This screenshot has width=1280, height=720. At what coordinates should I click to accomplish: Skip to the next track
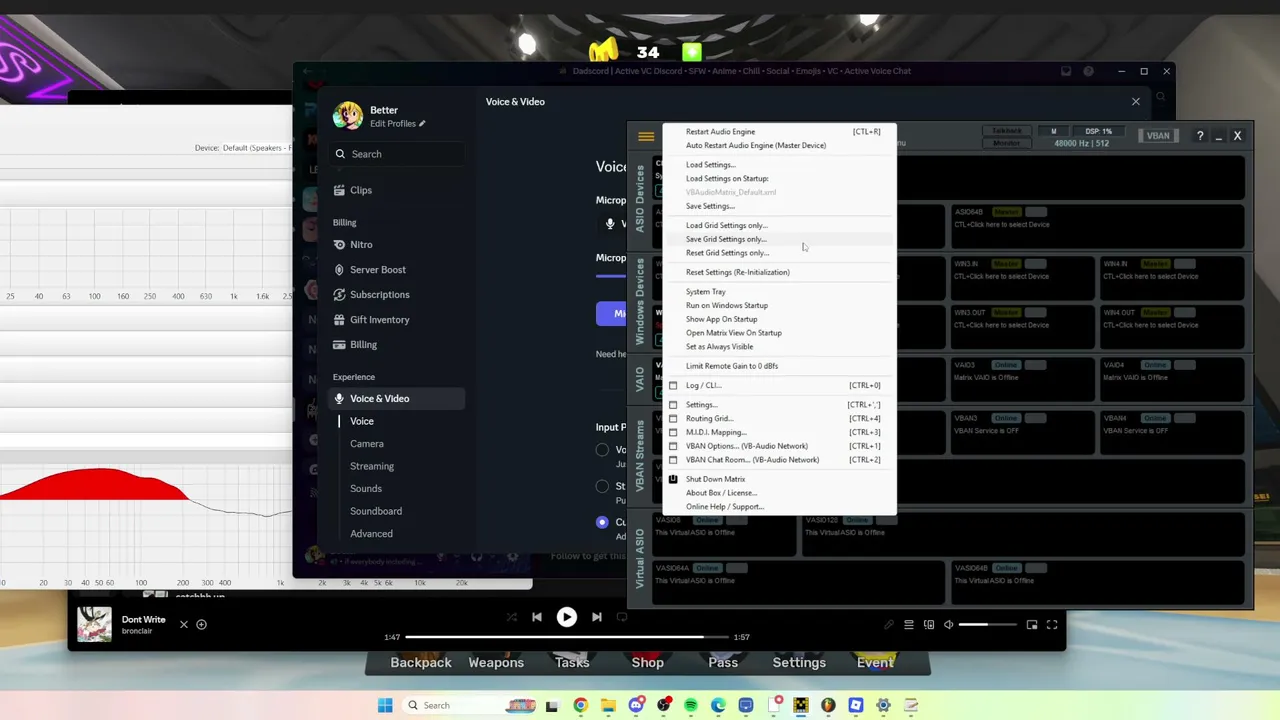pos(597,617)
